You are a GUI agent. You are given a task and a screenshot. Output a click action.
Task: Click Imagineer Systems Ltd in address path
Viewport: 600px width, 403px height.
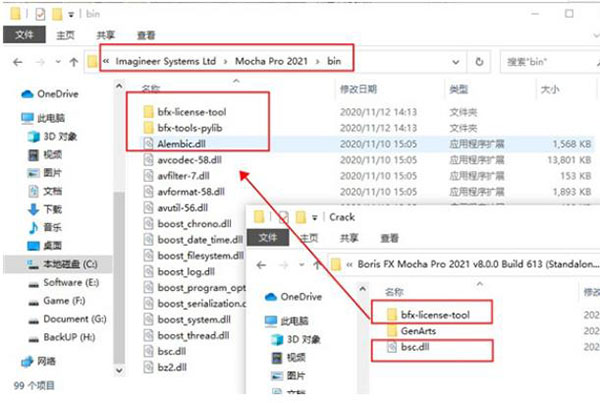point(166,61)
